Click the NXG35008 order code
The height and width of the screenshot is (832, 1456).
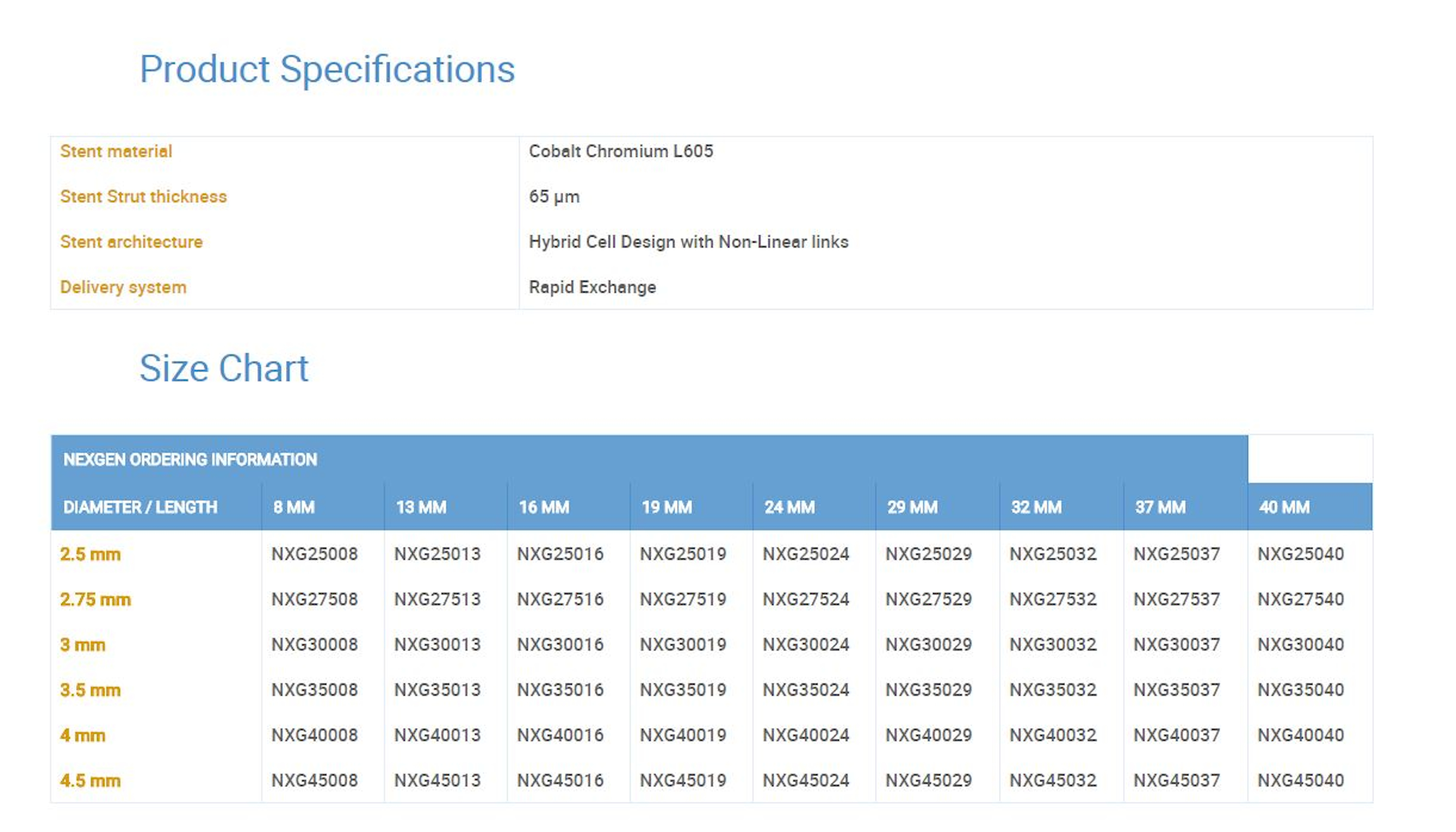tap(314, 690)
